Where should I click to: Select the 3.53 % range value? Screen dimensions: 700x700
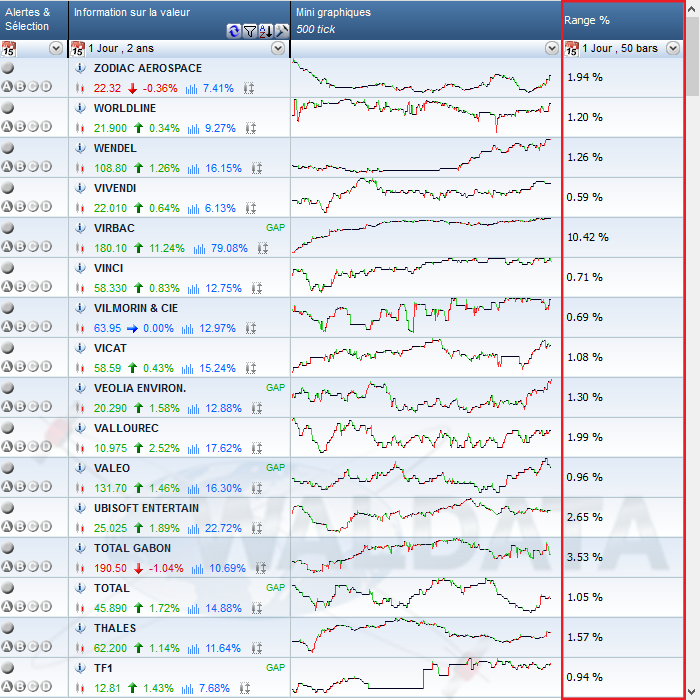pyautogui.click(x=584, y=557)
